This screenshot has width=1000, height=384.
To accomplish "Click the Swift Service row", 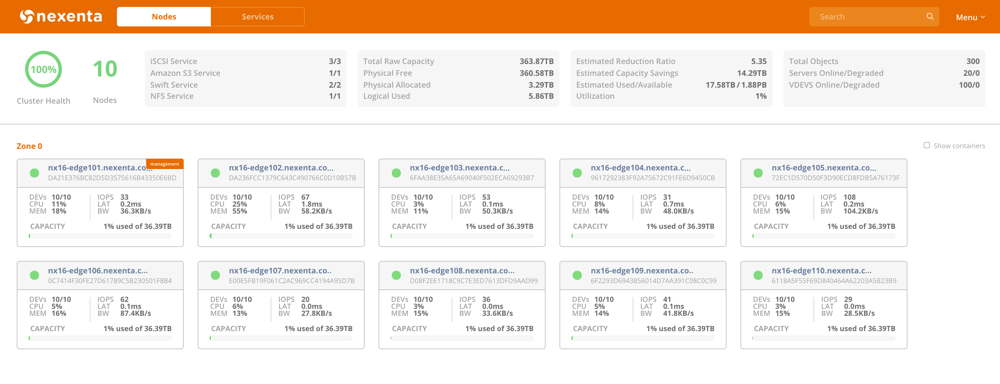I will pyautogui.click(x=246, y=84).
